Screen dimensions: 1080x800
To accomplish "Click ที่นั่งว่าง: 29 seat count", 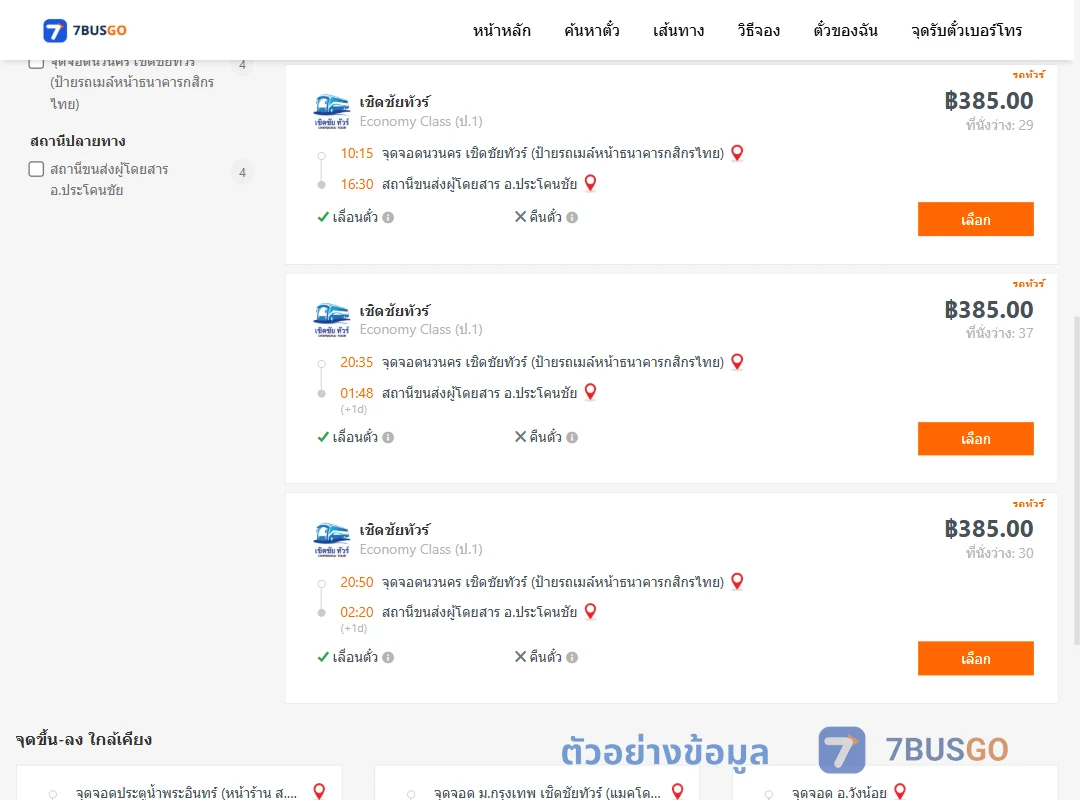I will 999,125.
